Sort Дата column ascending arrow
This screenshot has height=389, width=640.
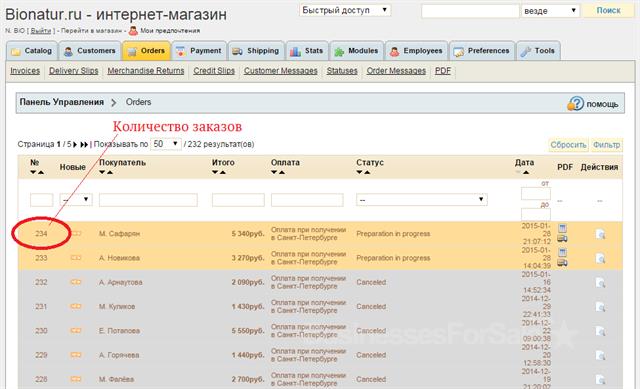526,172
